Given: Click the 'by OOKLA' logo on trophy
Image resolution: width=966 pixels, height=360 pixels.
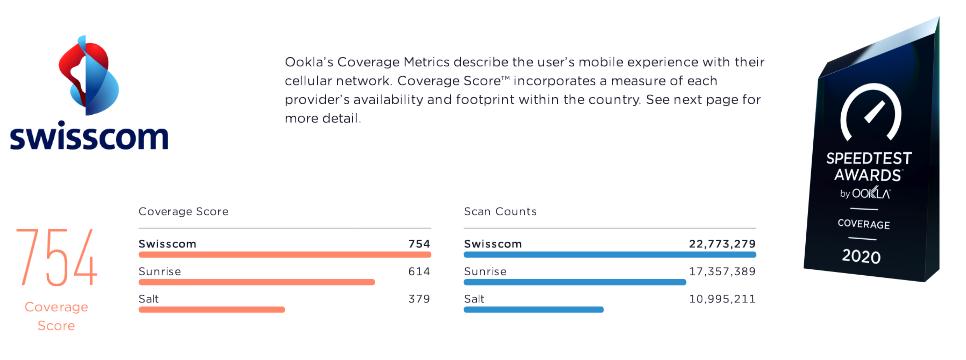Looking at the screenshot, I should pos(864,193).
